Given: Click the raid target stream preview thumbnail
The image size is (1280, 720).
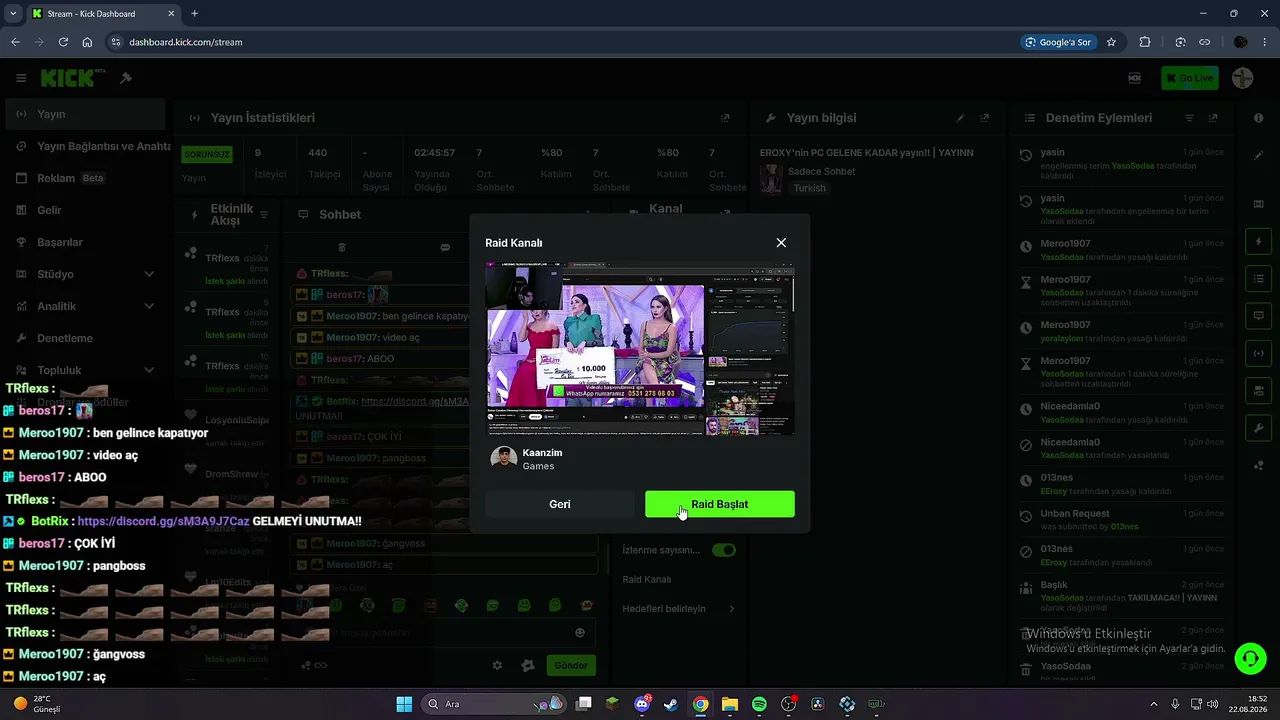Looking at the screenshot, I should (x=640, y=349).
